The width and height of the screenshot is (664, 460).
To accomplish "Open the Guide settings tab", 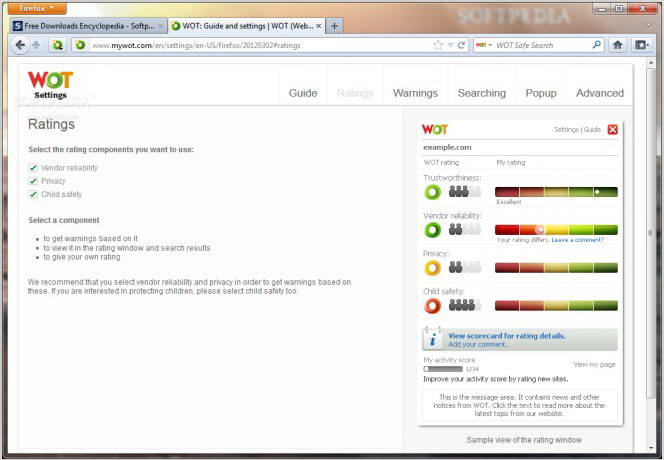I will pyautogui.click(x=303, y=93).
